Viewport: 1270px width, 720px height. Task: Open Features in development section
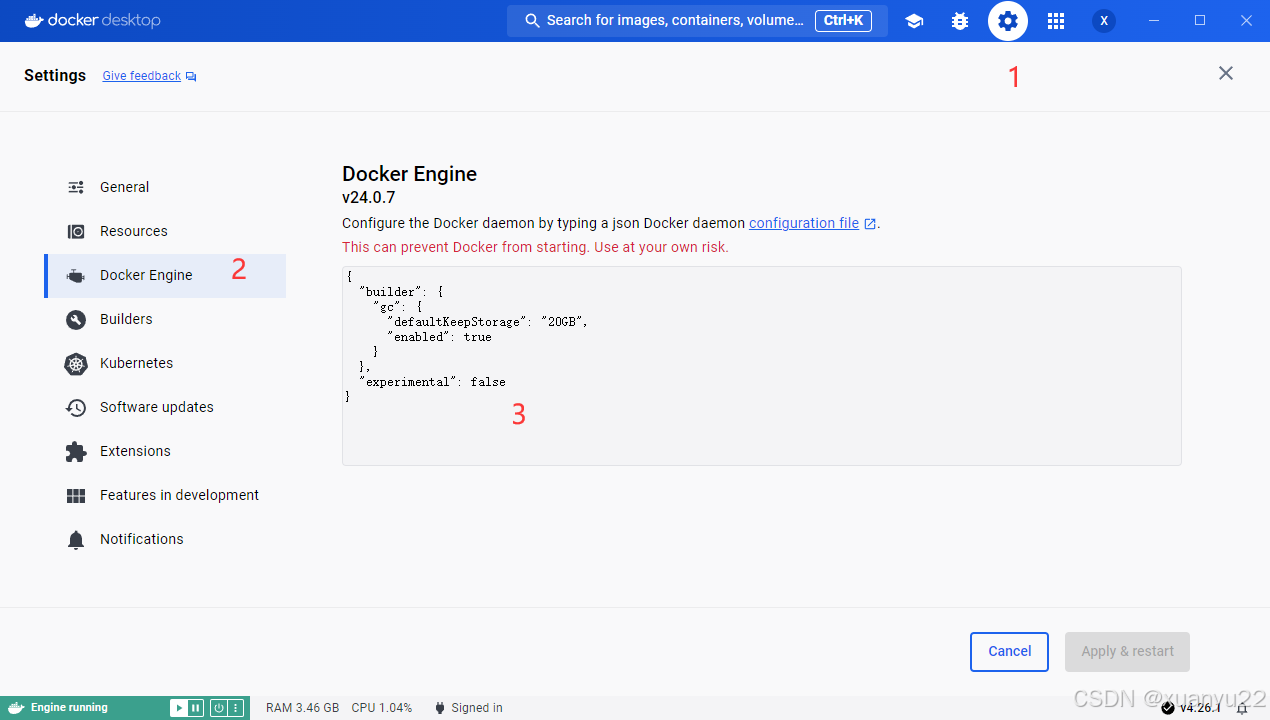coord(165,495)
